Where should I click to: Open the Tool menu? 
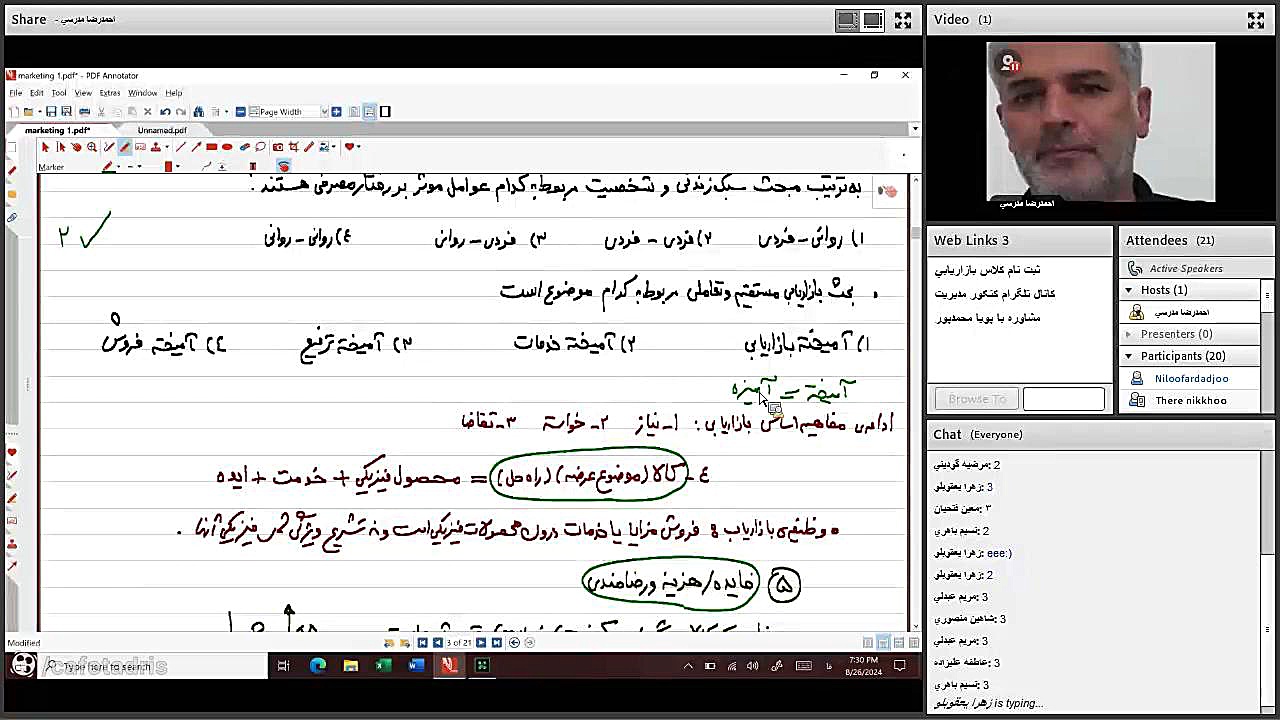(x=59, y=93)
